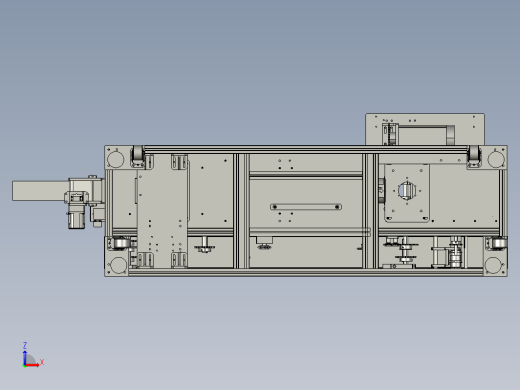Select the long rectangular motor body at far left
520x390 pixels.
pyautogui.click(x=40, y=191)
